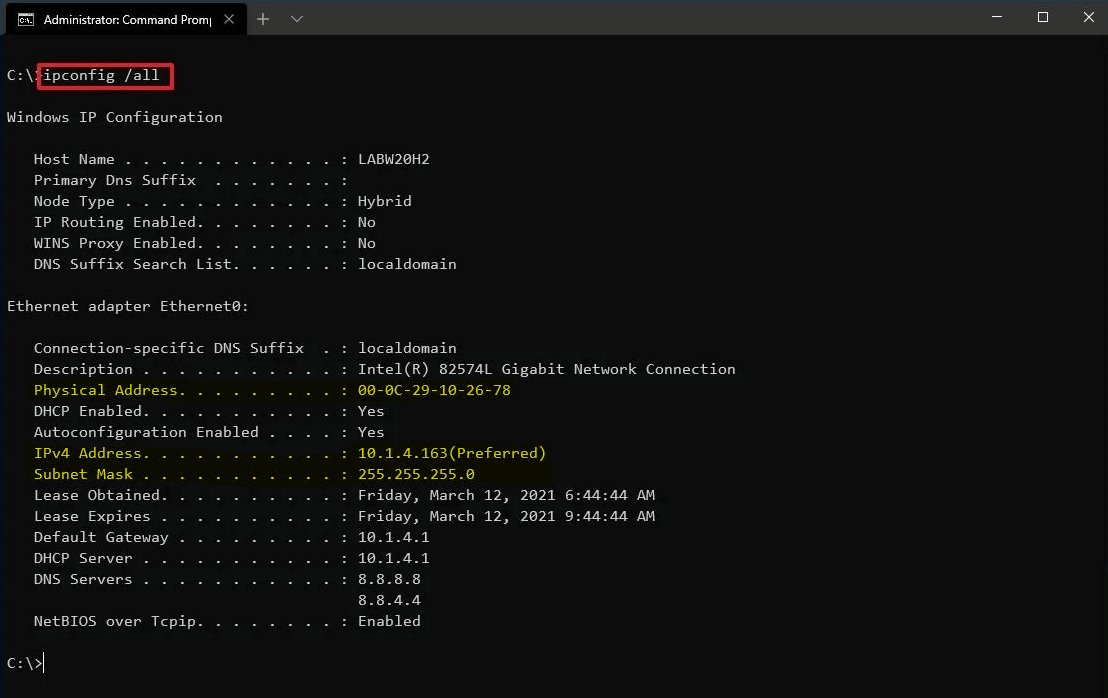Close the terminal window

[1089, 17]
